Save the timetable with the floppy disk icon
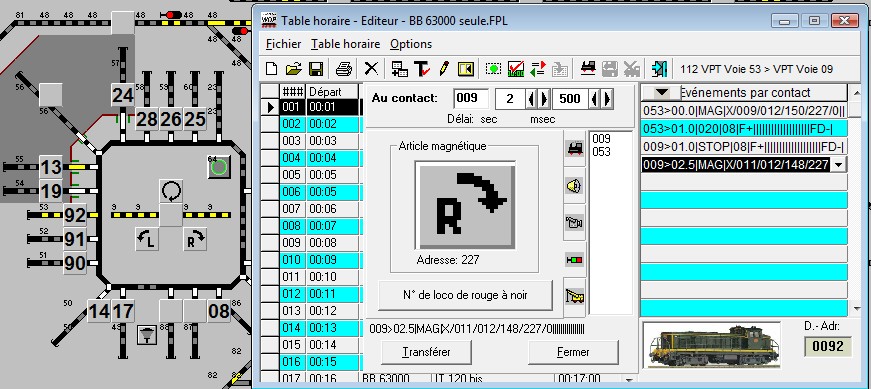This screenshot has width=871, height=389. coord(316,69)
